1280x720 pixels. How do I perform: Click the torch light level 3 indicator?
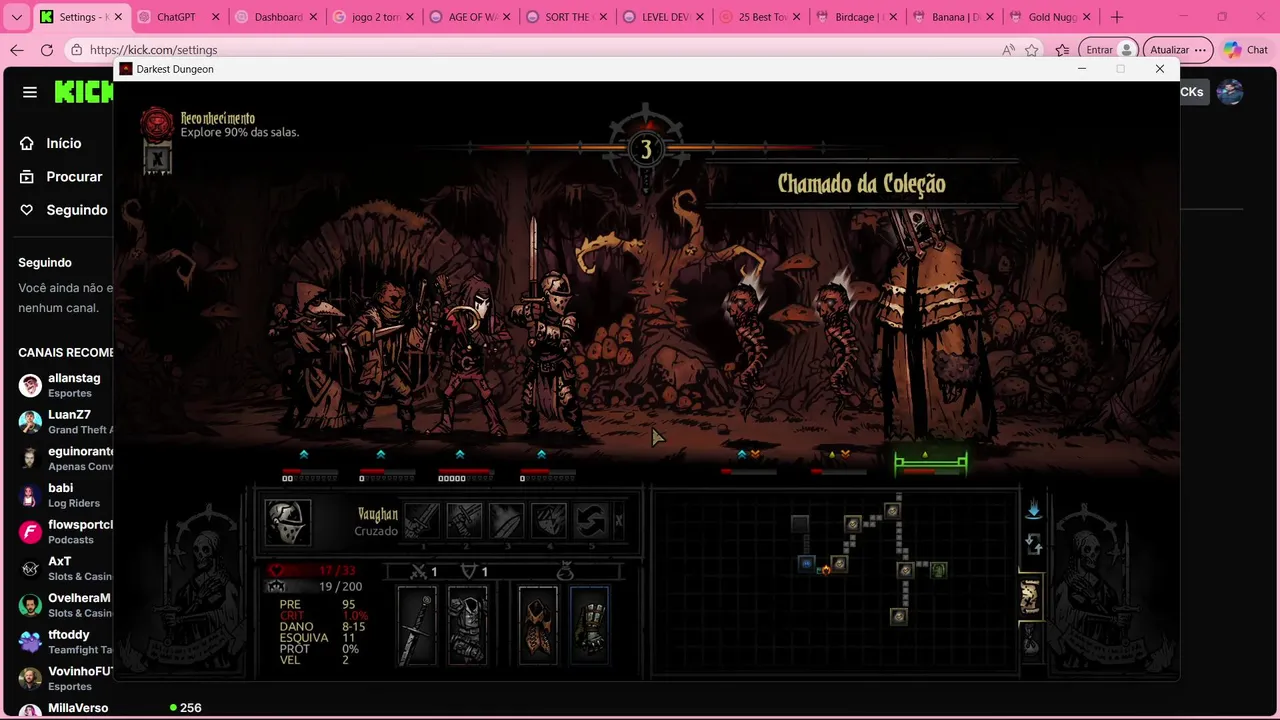point(646,150)
